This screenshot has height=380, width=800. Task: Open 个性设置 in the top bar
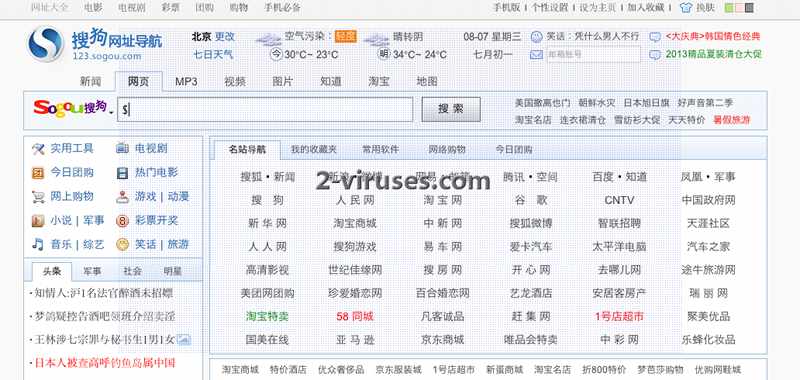550,8
